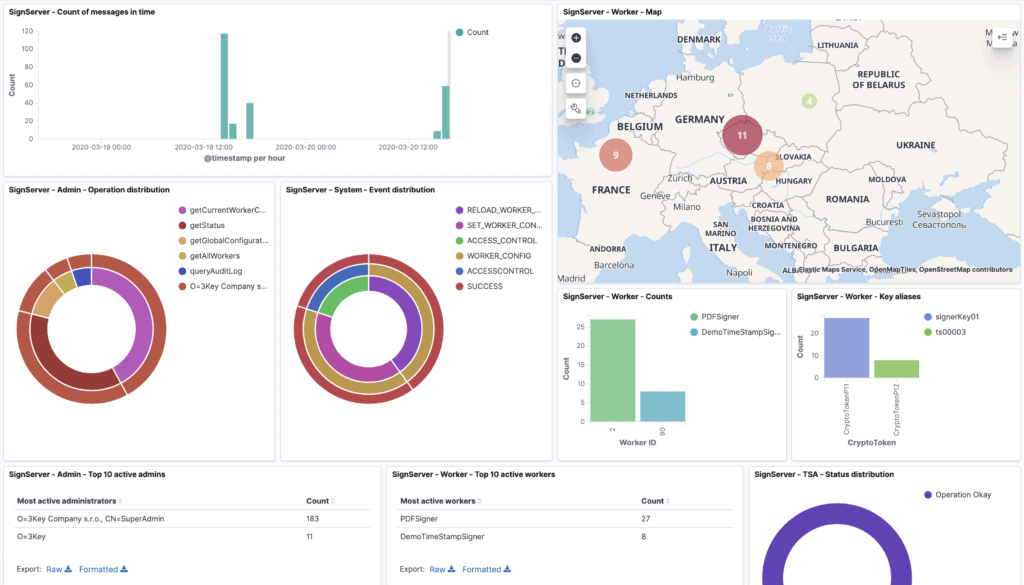Screen dimensions: 1024x585
Task: Click the getStatus legend swatch
Action: [x=183, y=225]
